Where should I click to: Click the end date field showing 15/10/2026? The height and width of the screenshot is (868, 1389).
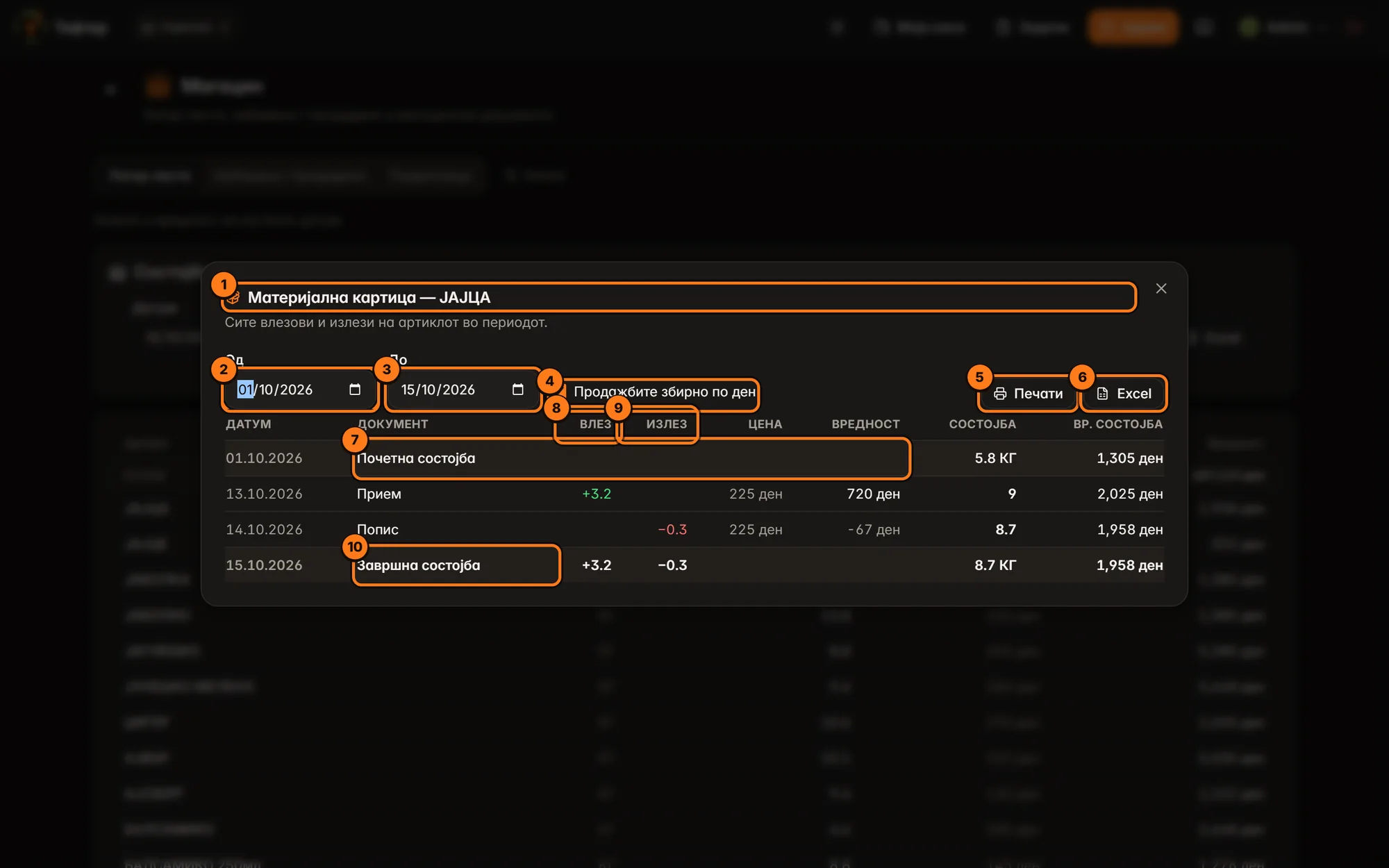coord(463,390)
